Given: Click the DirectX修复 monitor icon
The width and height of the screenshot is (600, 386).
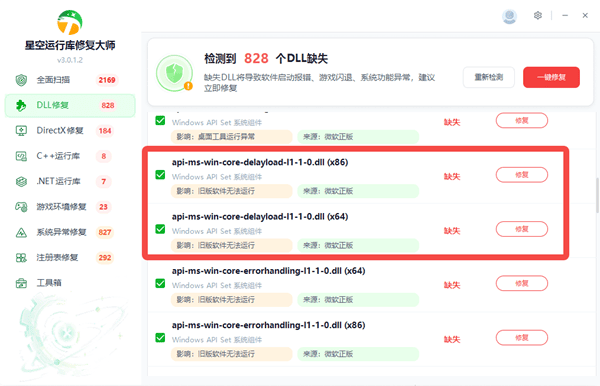Looking at the screenshot, I should tap(21, 131).
